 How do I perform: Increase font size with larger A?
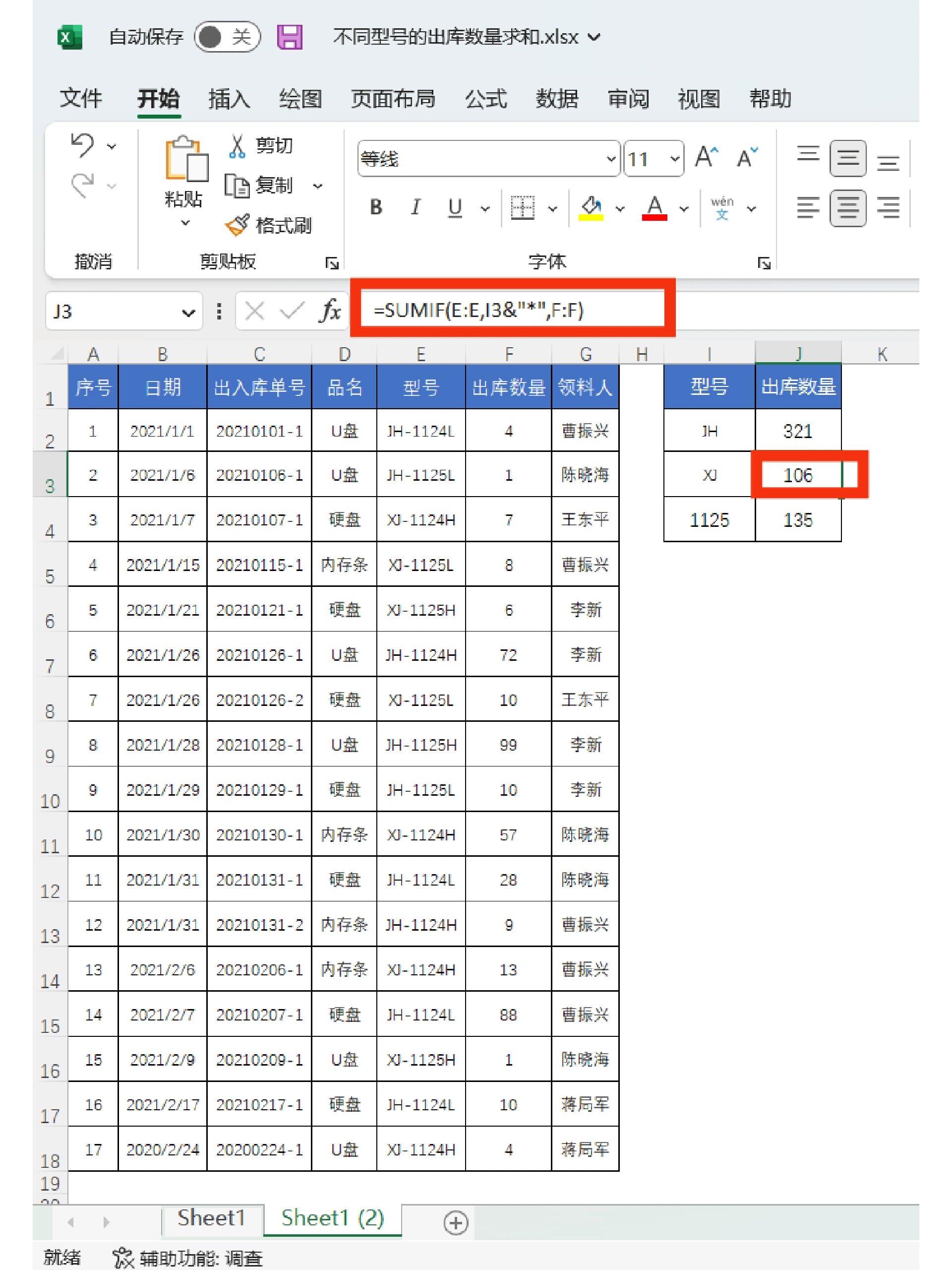(707, 157)
